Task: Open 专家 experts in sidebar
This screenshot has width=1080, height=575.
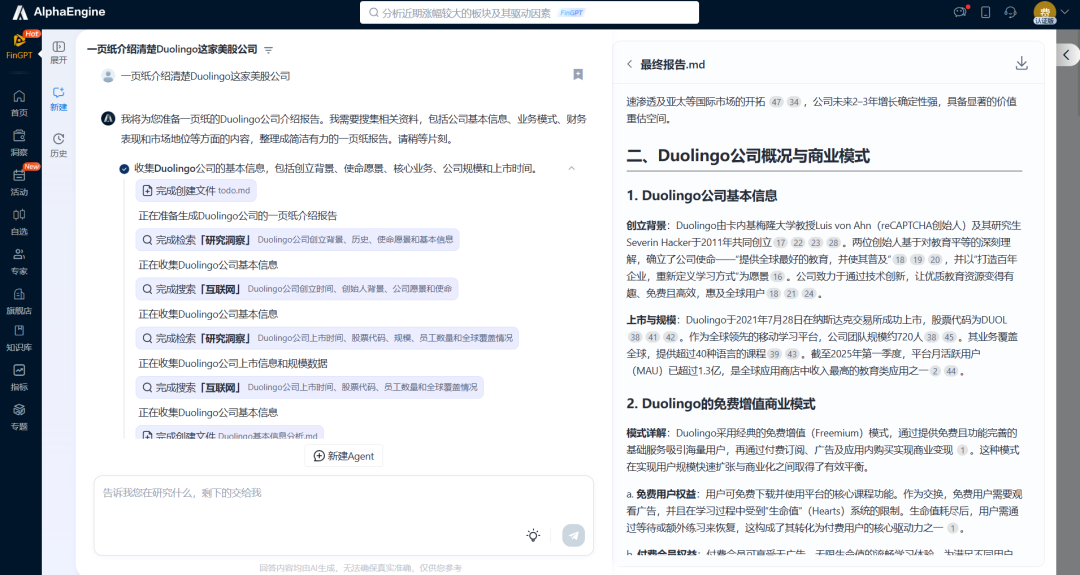Action: [19, 261]
